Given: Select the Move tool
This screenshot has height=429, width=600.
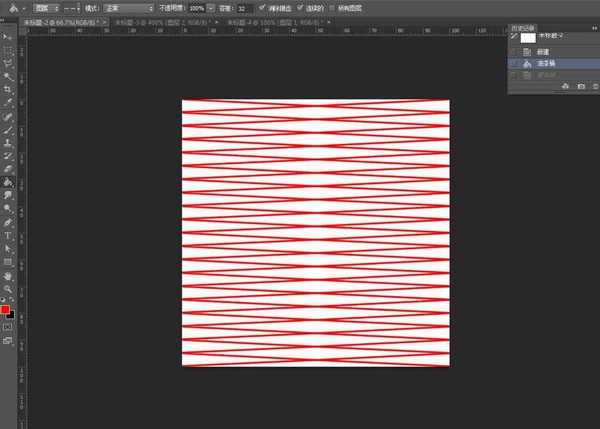Looking at the screenshot, I should pos(8,37).
